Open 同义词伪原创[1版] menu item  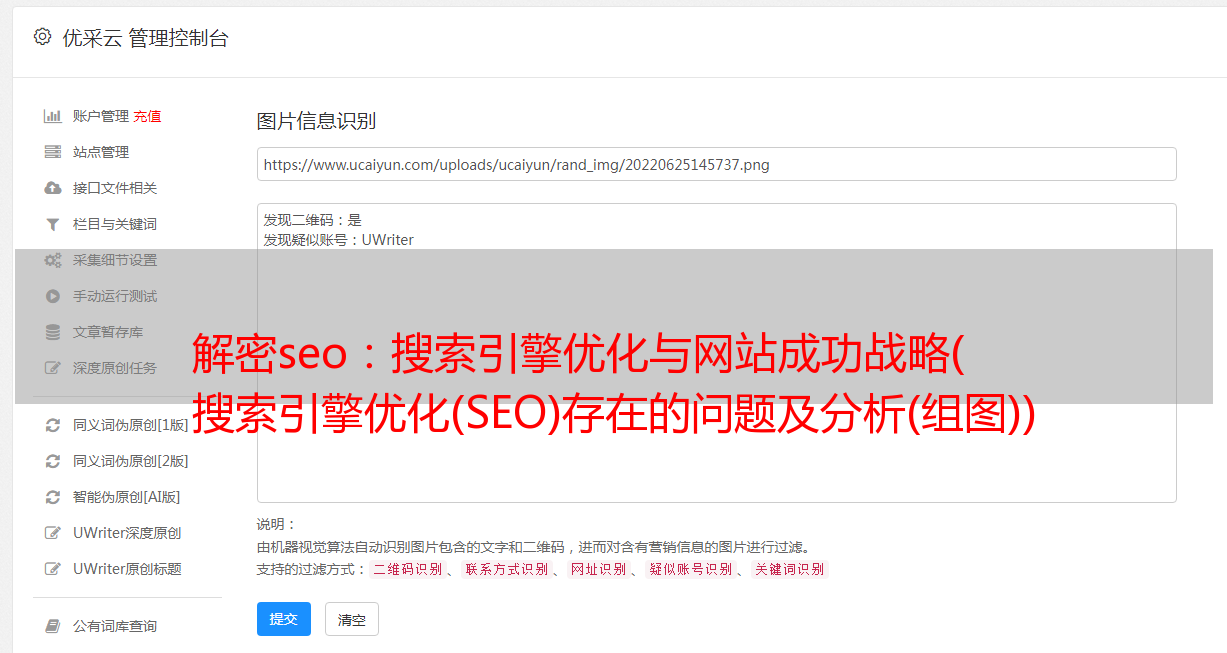[x=131, y=425]
